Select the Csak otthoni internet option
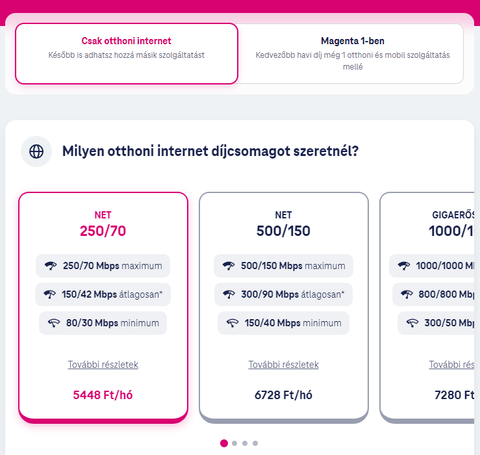480x455 pixels. (126, 53)
